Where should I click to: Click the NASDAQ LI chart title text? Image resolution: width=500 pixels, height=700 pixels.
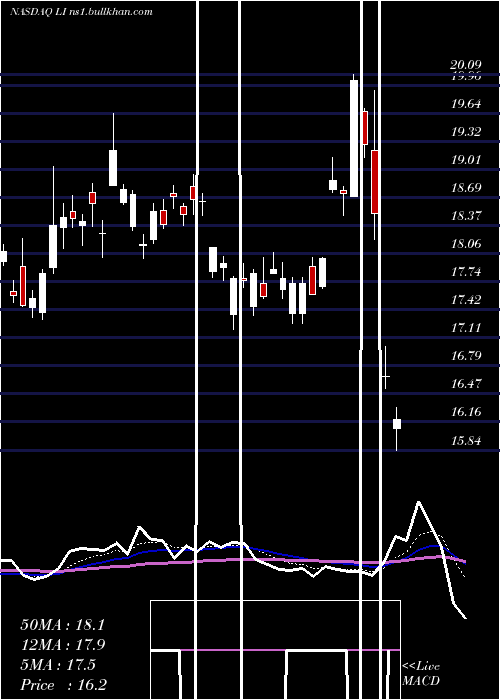coord(81,12)
